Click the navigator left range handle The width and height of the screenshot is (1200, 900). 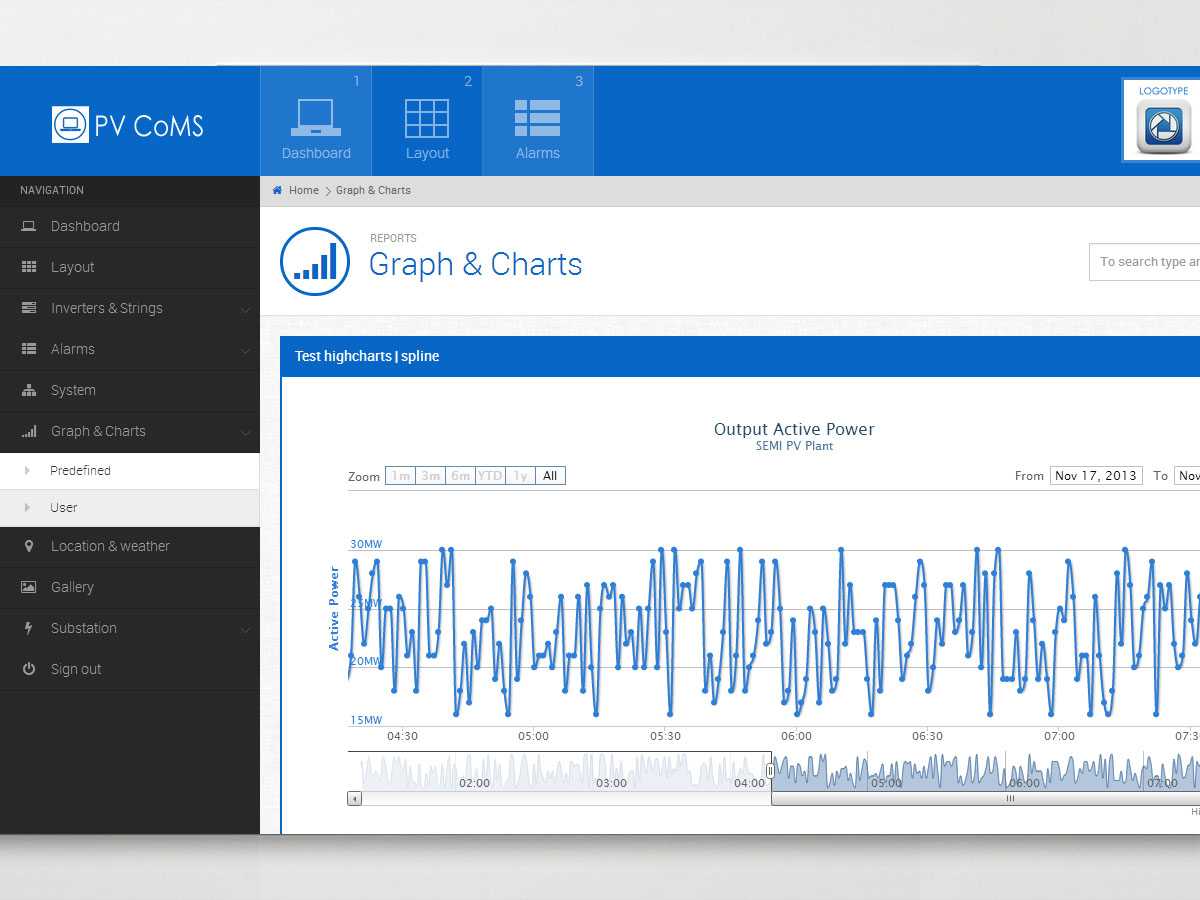tap(770, 771)
